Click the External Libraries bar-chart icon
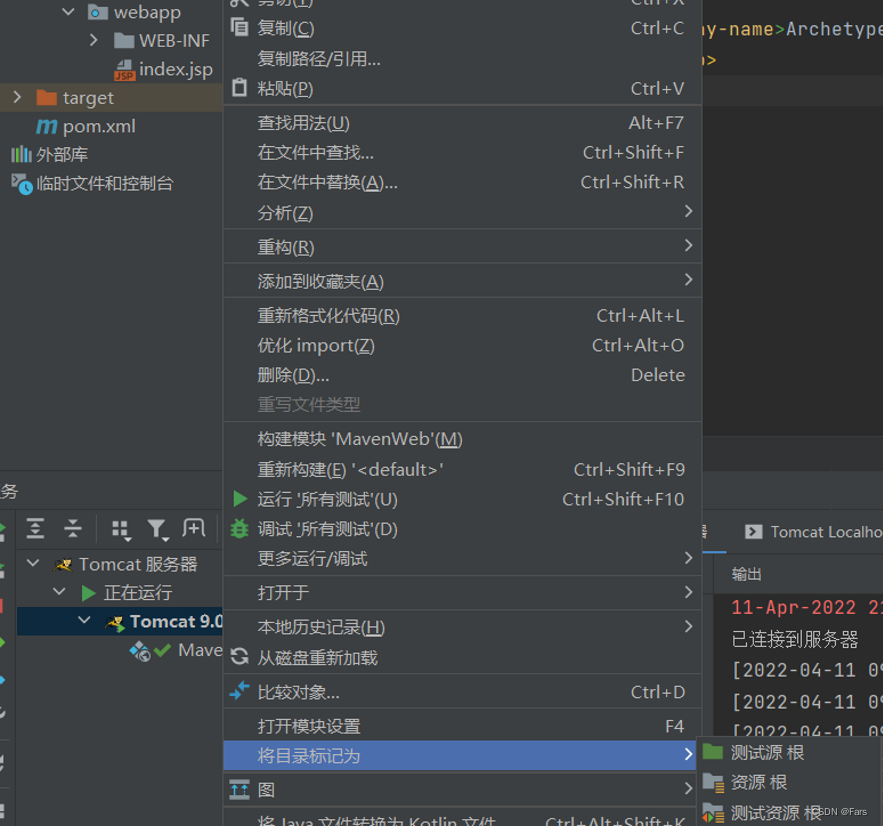Screen dimensions: 883x826 coord(21,154)
